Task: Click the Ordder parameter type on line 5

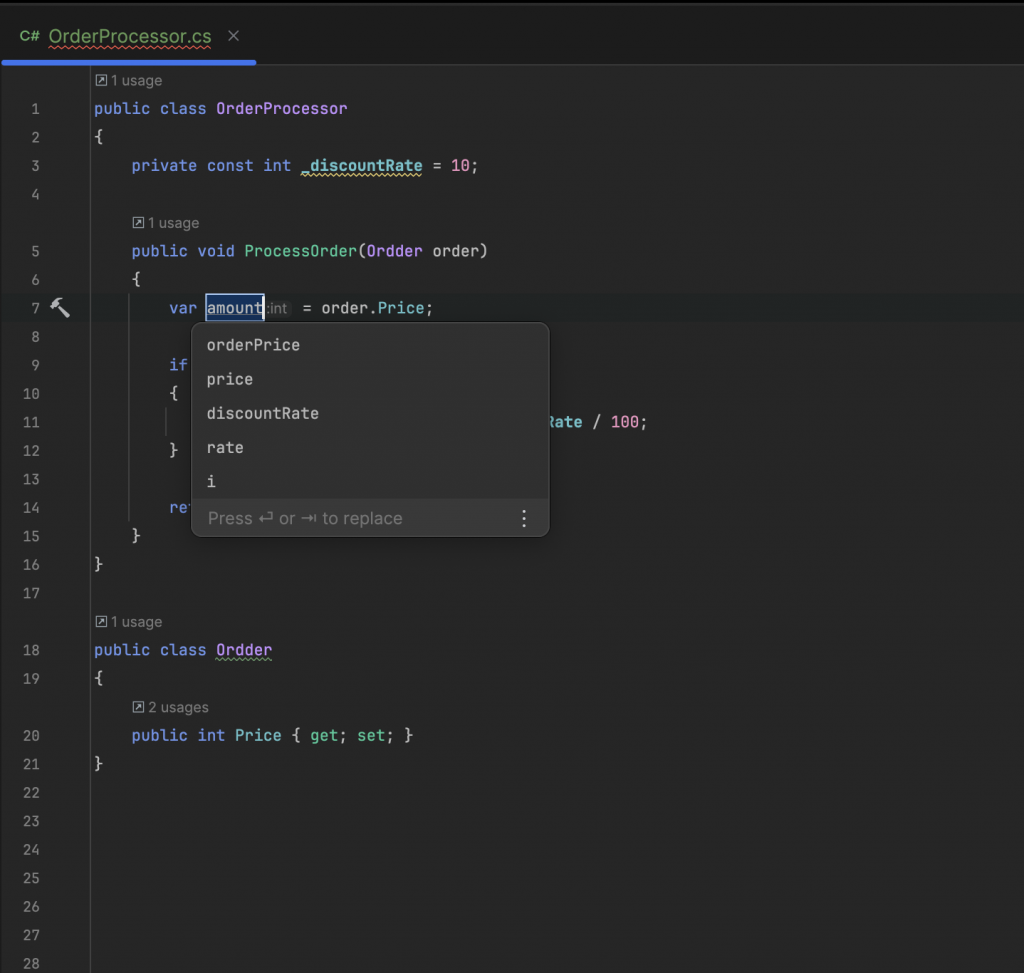Action: 394,251
